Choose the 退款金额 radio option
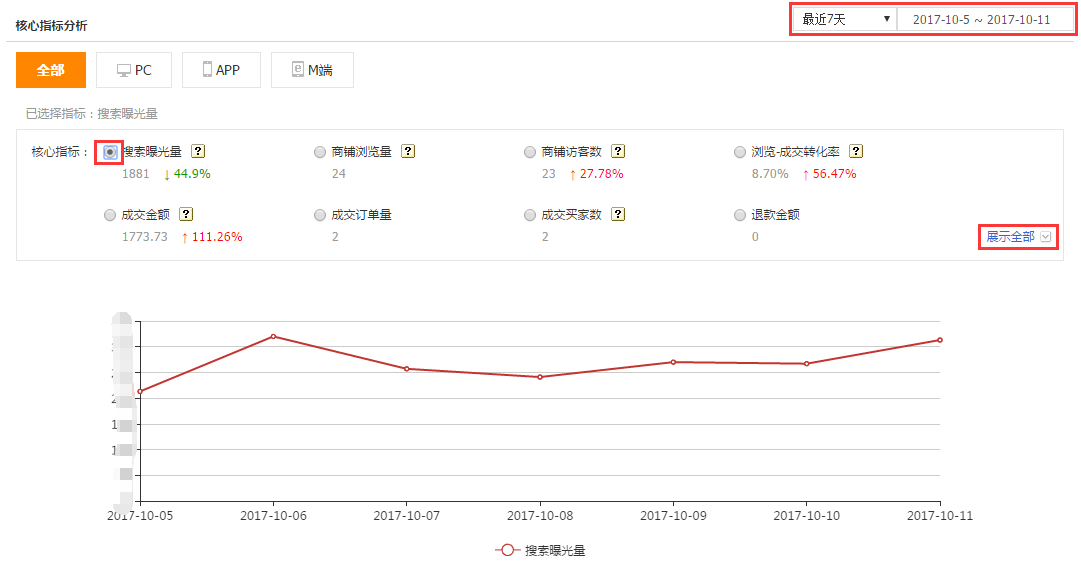Viewport: 1081px width, 570px height. pyautogui.click(x=740, y=214)
